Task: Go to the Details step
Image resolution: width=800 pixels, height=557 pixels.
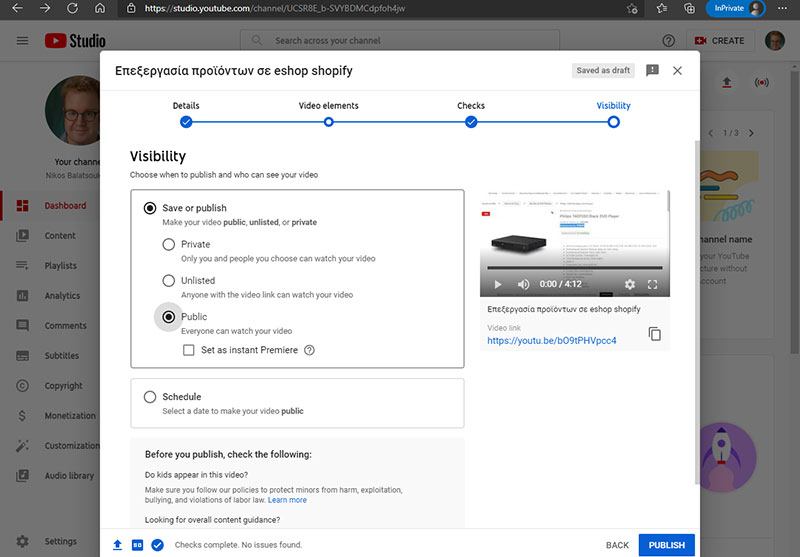Action: (x=186, y=113)
